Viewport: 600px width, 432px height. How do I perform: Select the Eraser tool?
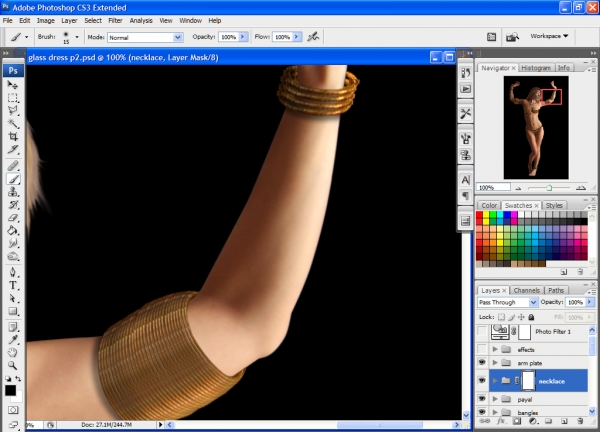[x=13, y=217]
